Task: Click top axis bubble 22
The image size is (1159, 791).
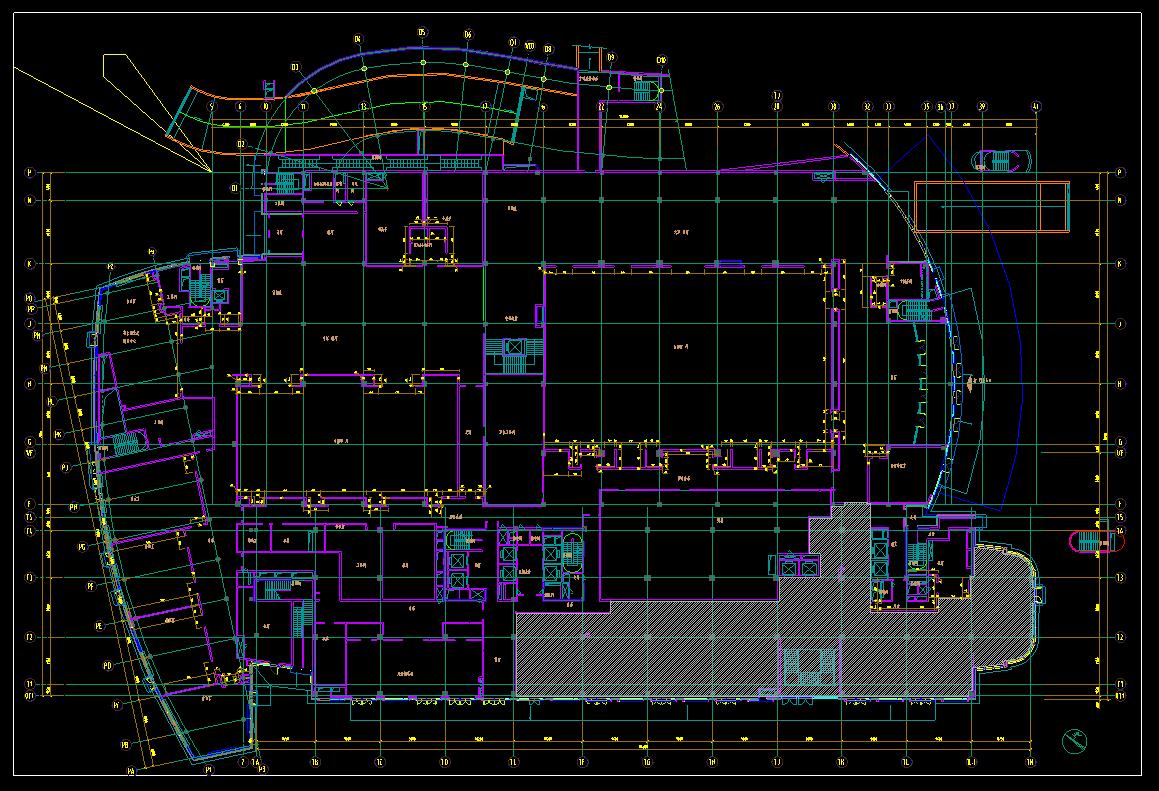Action: (602, 106)
